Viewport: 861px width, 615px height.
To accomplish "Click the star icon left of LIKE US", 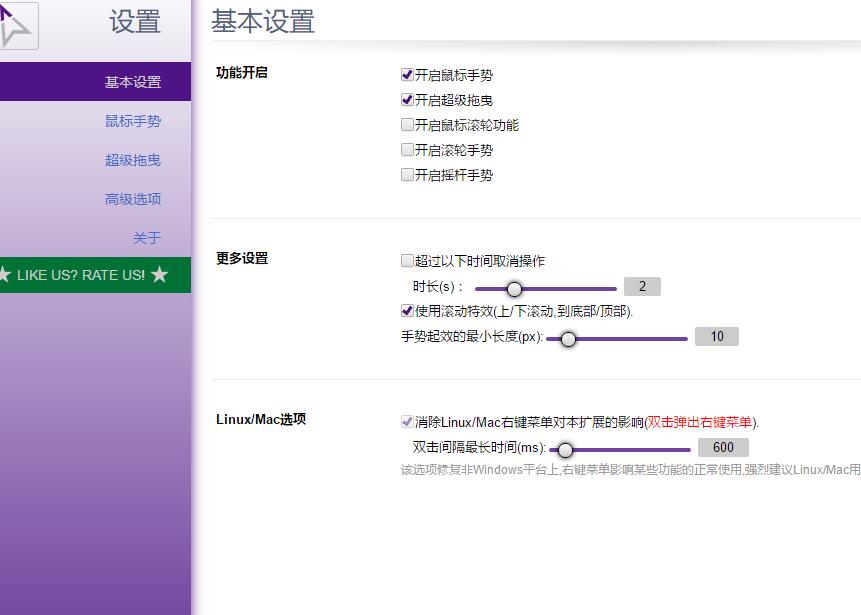I will click(x=5, y=275).
